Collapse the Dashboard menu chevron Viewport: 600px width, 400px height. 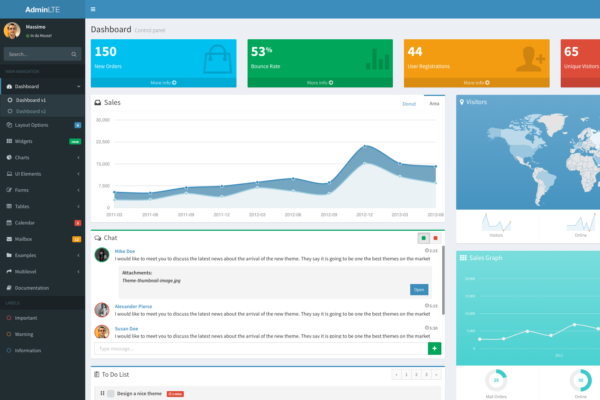[x=78, y=87]
